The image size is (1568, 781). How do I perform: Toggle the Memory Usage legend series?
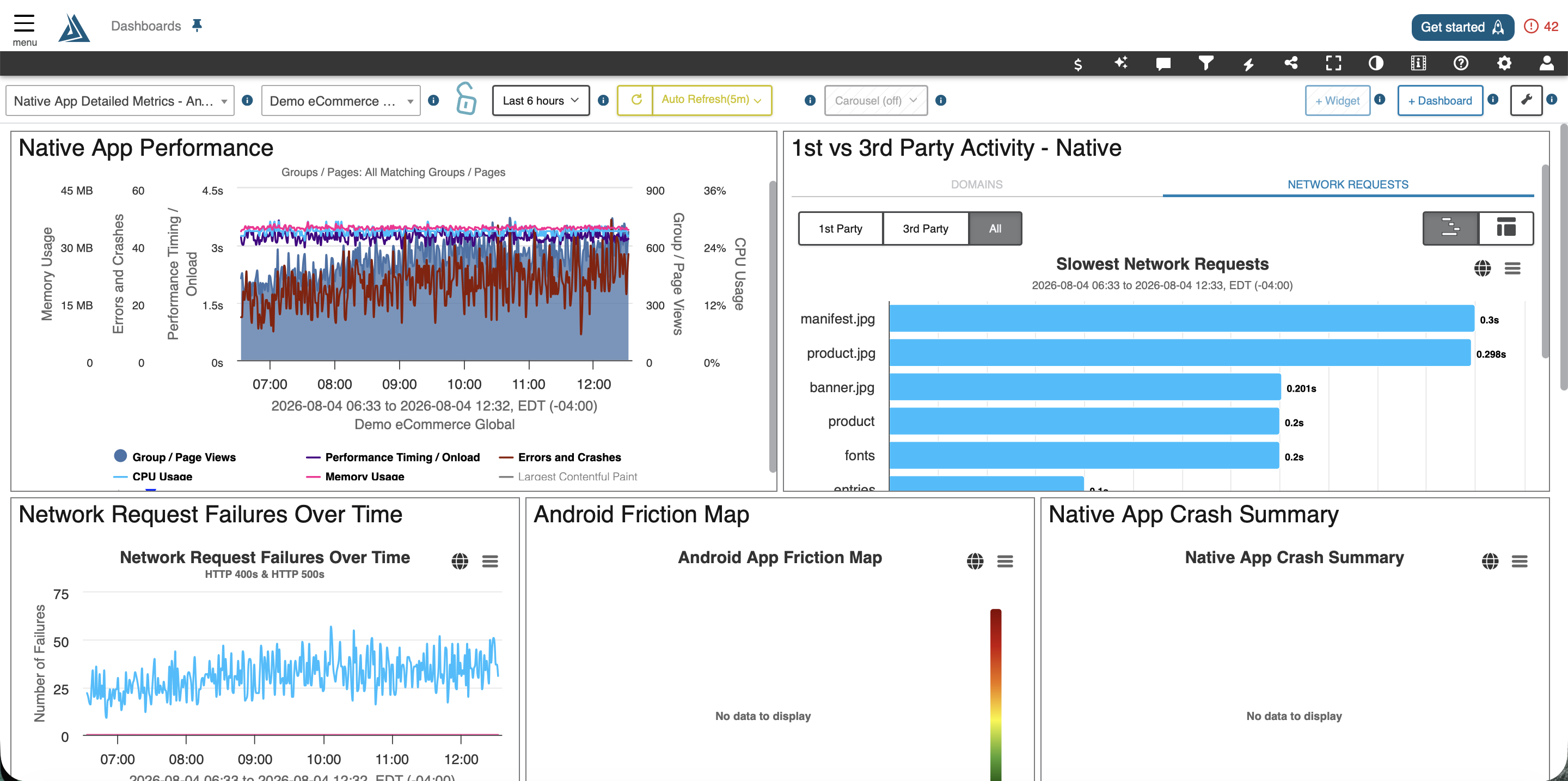(356, 476)
